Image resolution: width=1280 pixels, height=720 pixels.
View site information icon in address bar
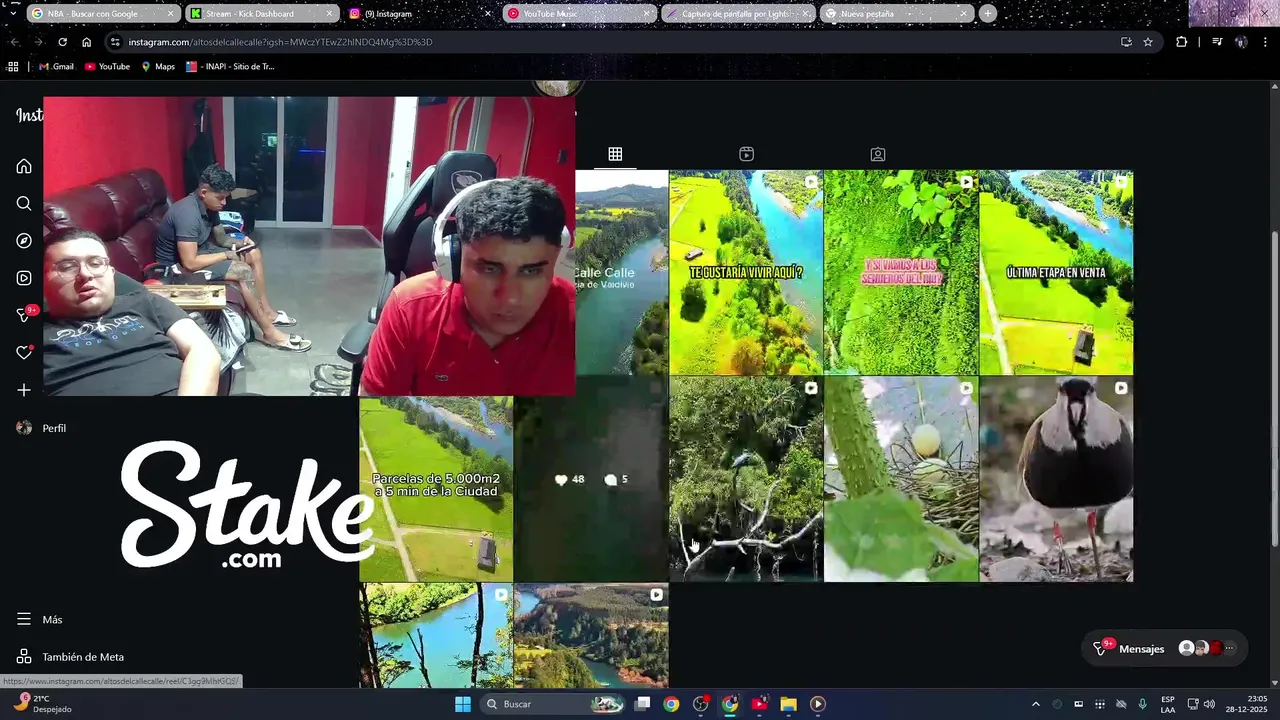click(115, 42)
